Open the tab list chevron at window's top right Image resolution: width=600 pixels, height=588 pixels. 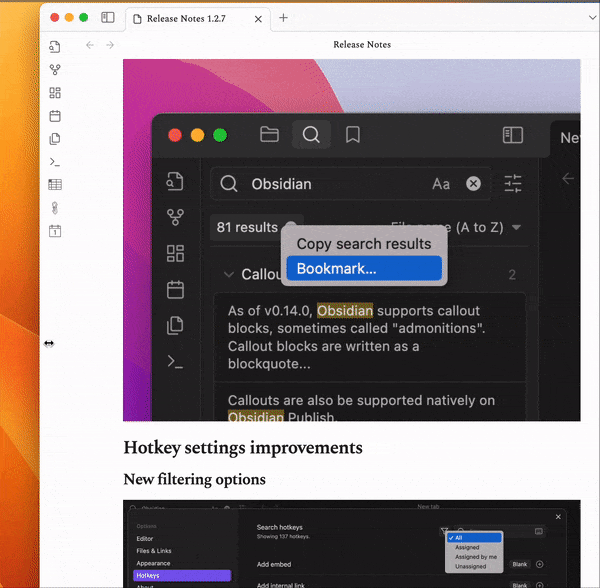[592, 18]
